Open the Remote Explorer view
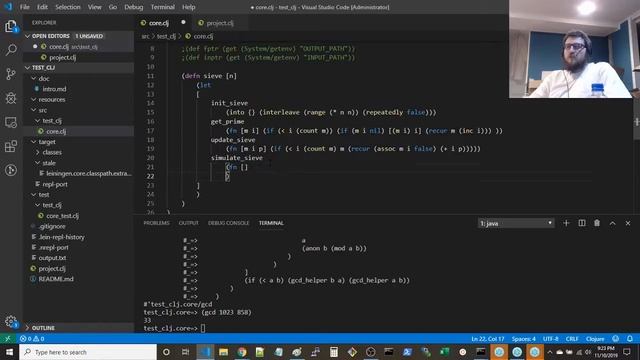 [x=11, y=122]
